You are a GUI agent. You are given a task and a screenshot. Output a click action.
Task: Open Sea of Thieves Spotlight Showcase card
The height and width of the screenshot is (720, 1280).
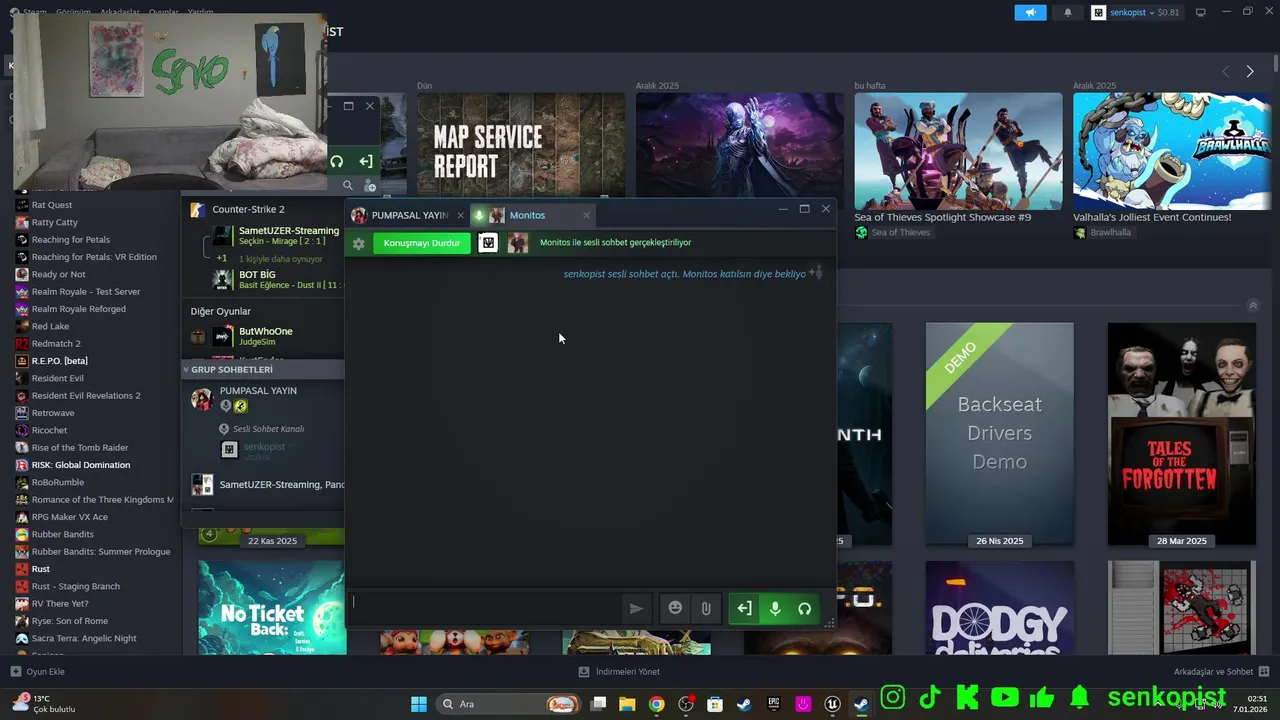958,151
